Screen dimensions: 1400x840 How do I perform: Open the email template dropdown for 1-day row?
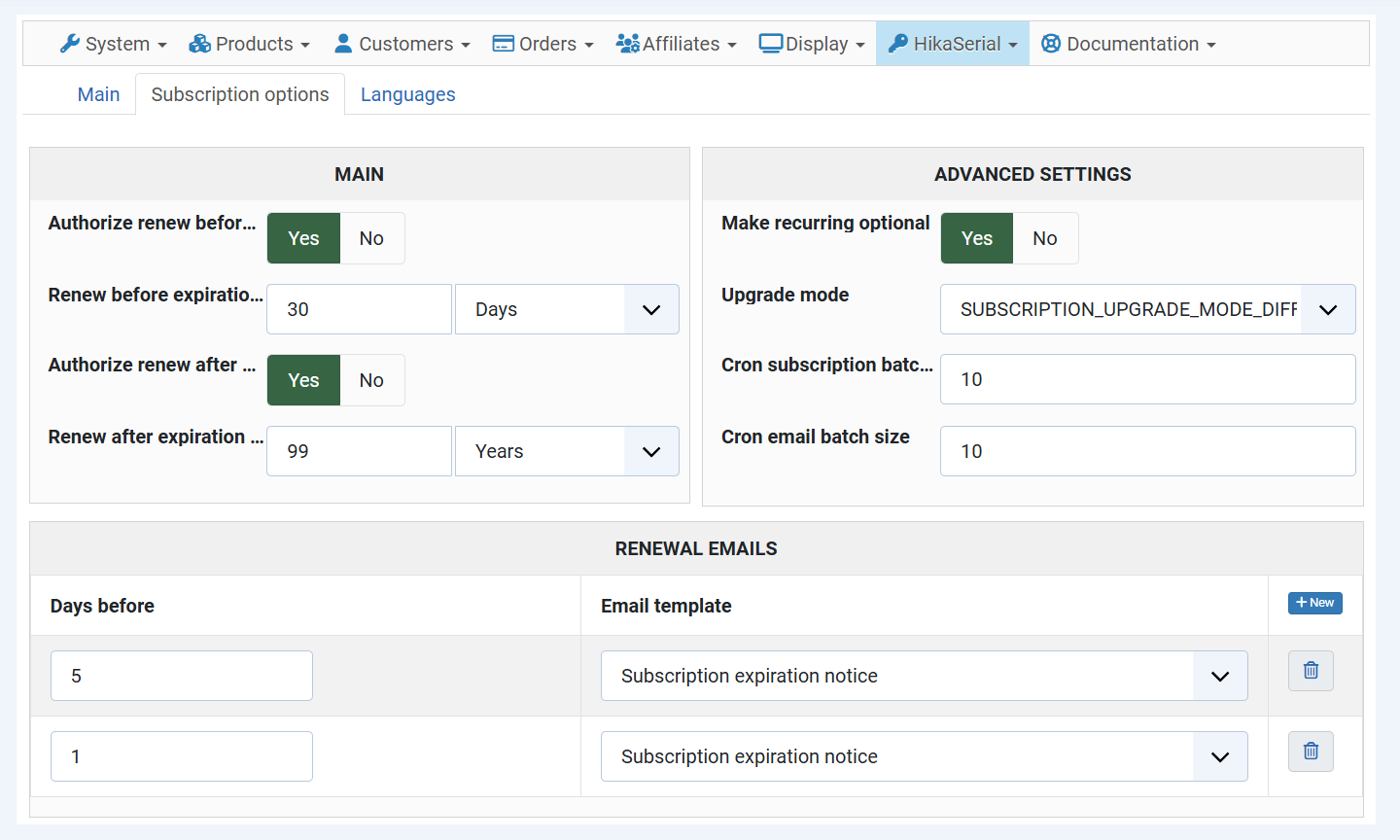(924, 756)
